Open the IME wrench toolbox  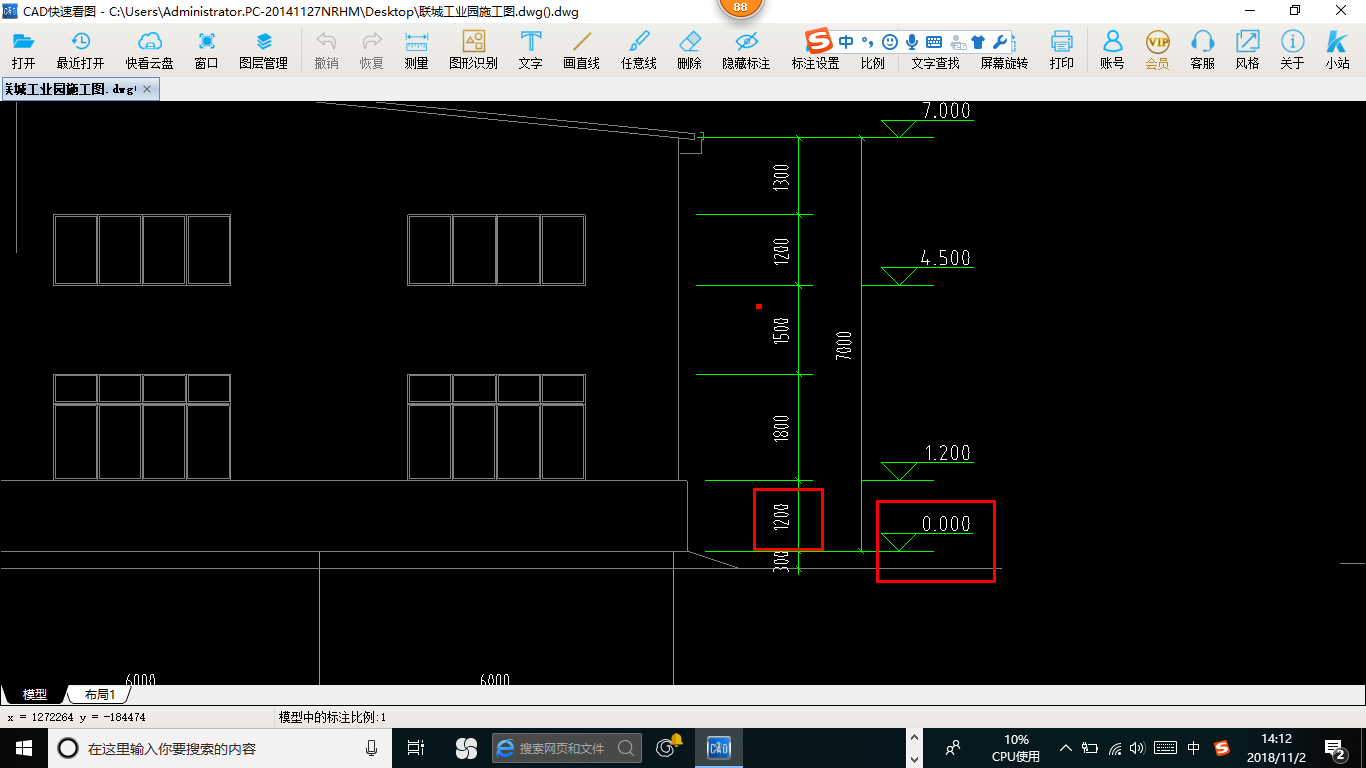point(1000,41)
